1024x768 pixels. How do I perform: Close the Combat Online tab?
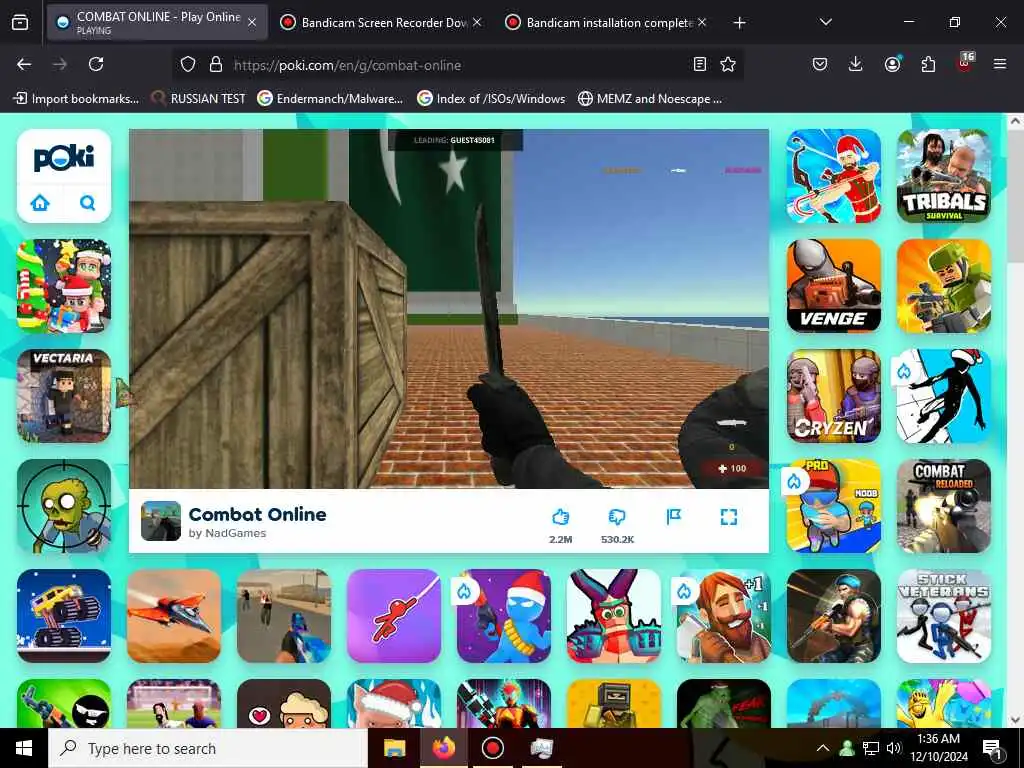(x=252, y=22)
